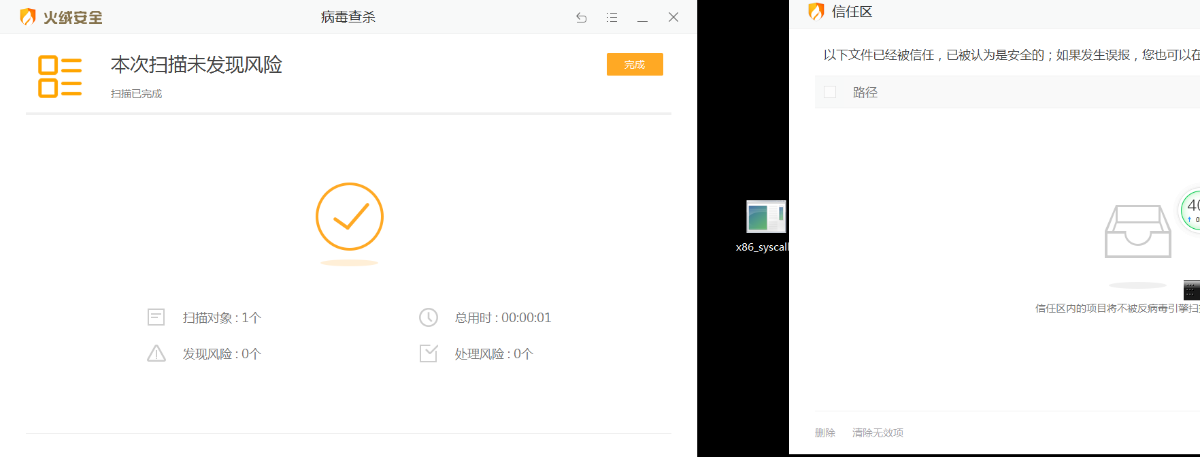This screenshot has width=1200, height=457.
Task: Click the 信任区 shield logo icon
Action: click(x=816, y=12)
